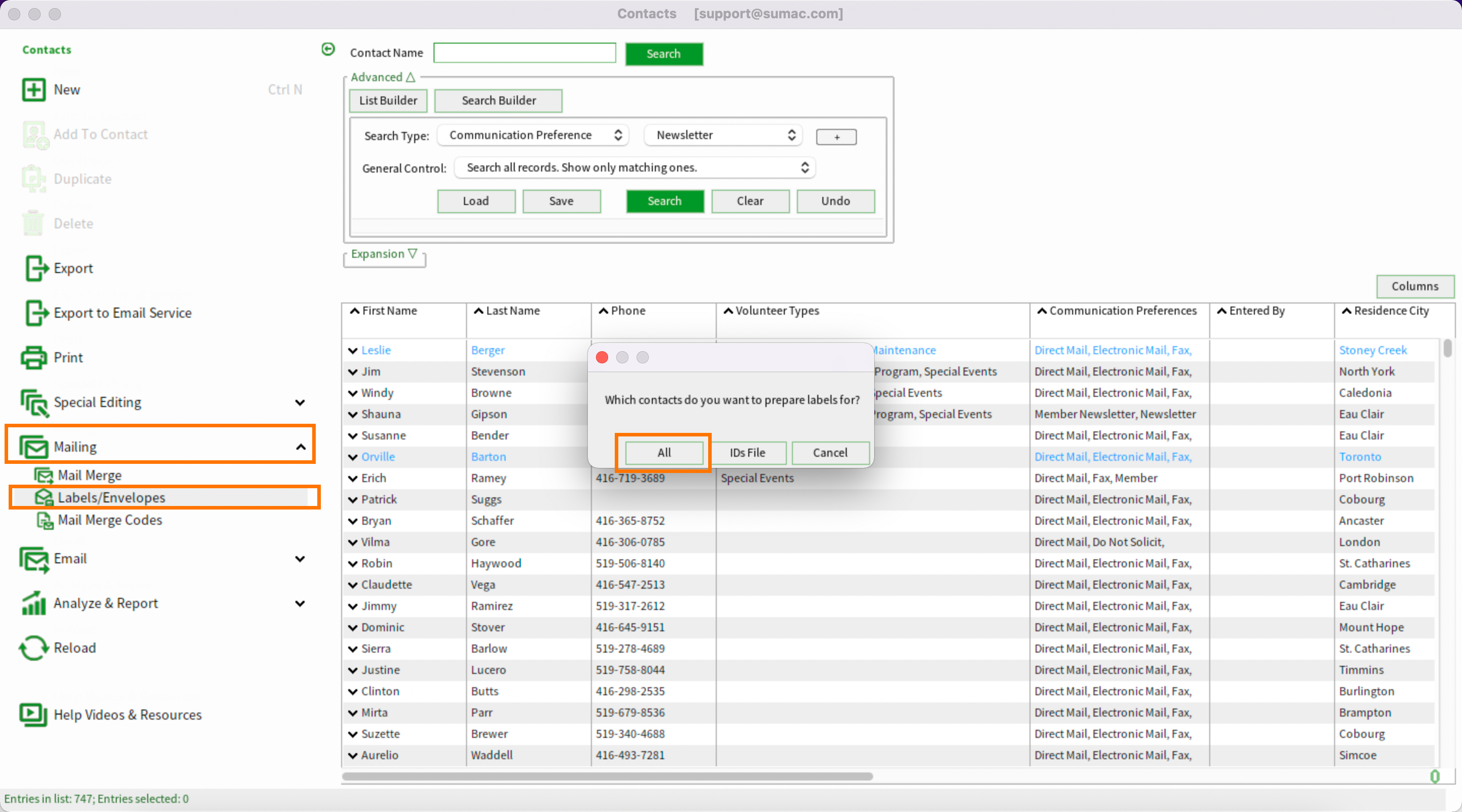Expand the Orville Barton row chevron

[x=353, y=457]
